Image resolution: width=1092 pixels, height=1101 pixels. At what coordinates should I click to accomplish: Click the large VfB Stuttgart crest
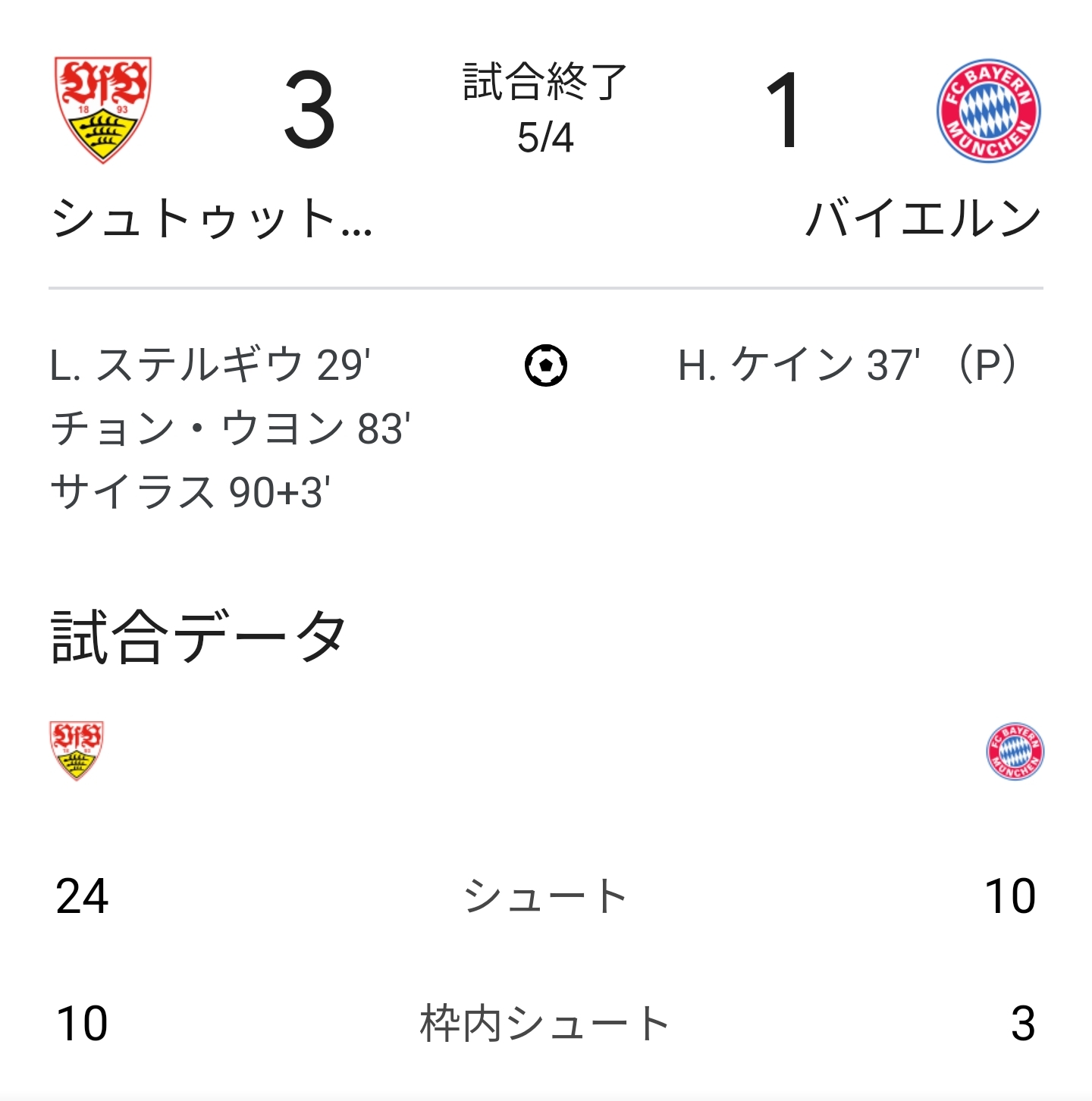pos(103,109)
